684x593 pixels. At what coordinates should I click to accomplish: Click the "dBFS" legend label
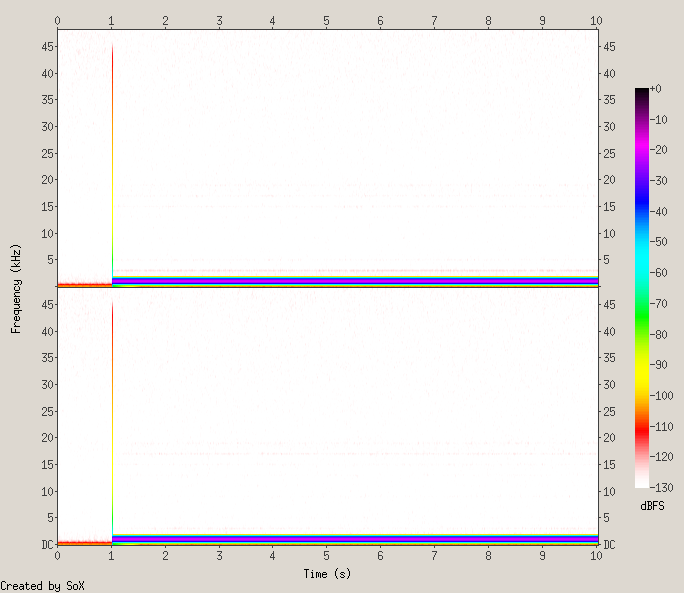tap(652, 506)
